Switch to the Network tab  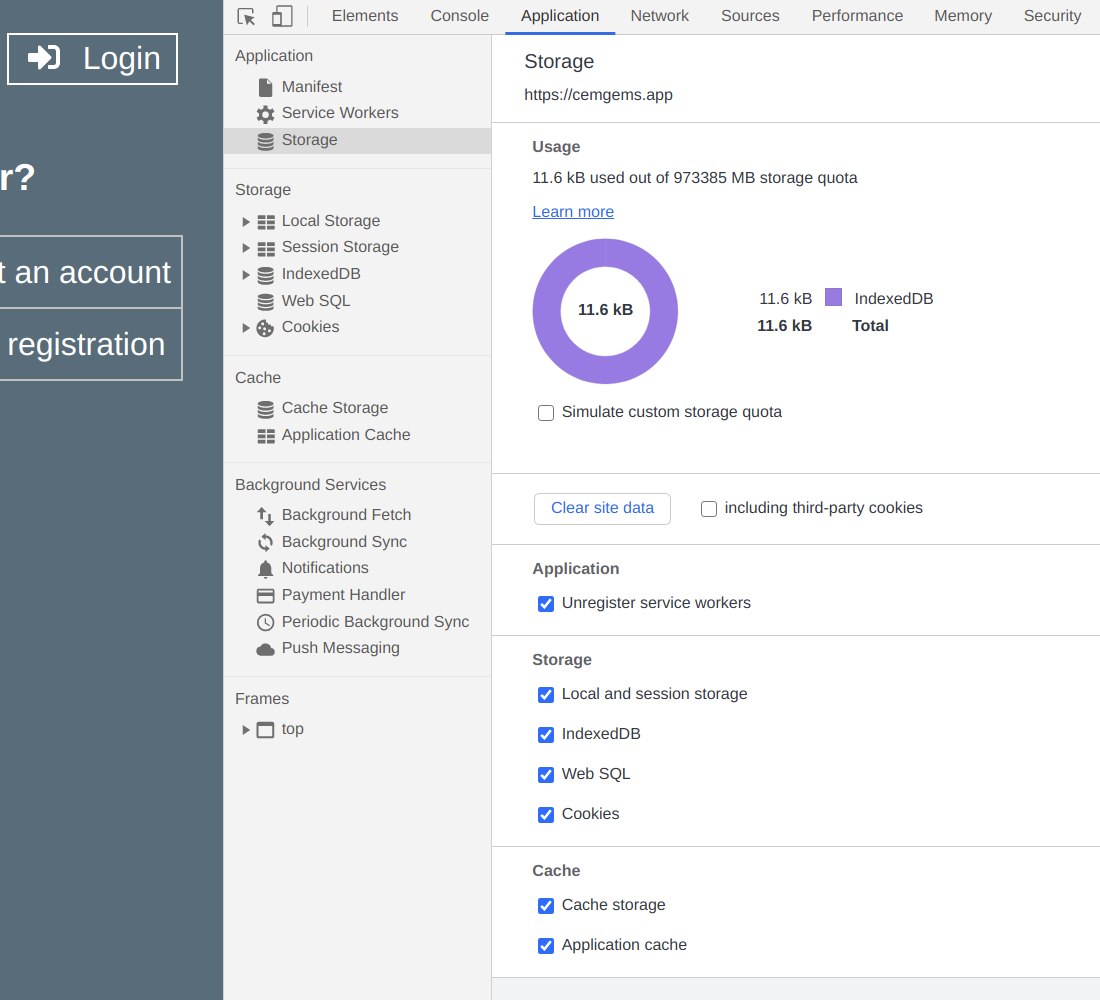659,16
